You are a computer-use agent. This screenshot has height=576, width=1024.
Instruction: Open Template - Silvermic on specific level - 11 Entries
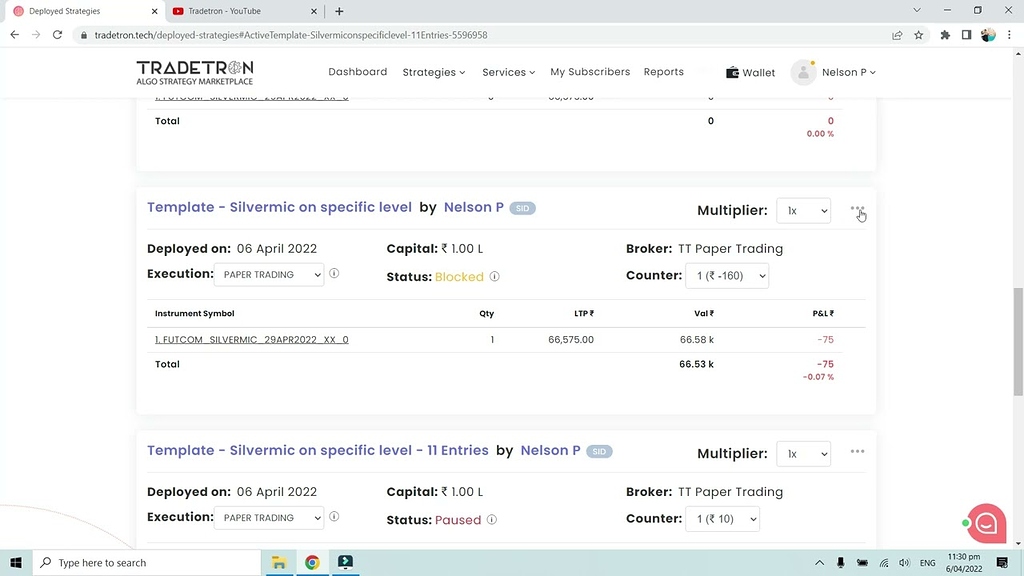pos(317,450)
